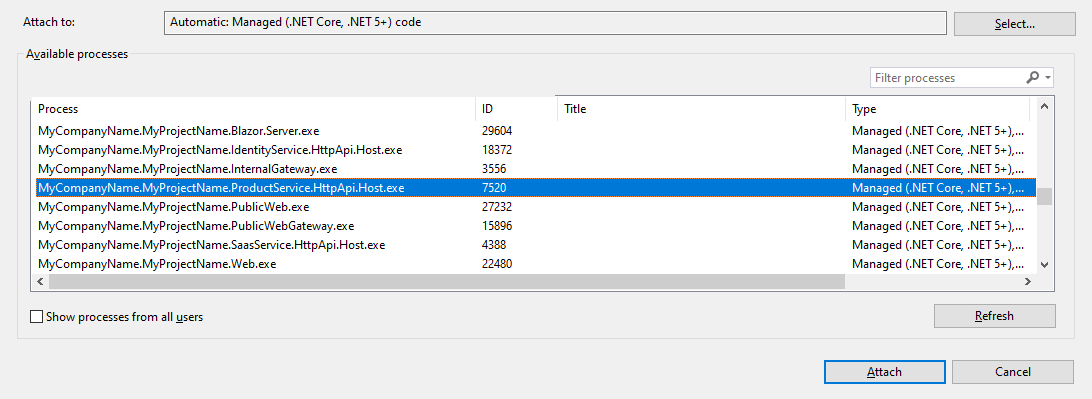Click the horizontal scrollbar thumb
The width and height of the screenshot is (1092, 399).
(446, 281)
